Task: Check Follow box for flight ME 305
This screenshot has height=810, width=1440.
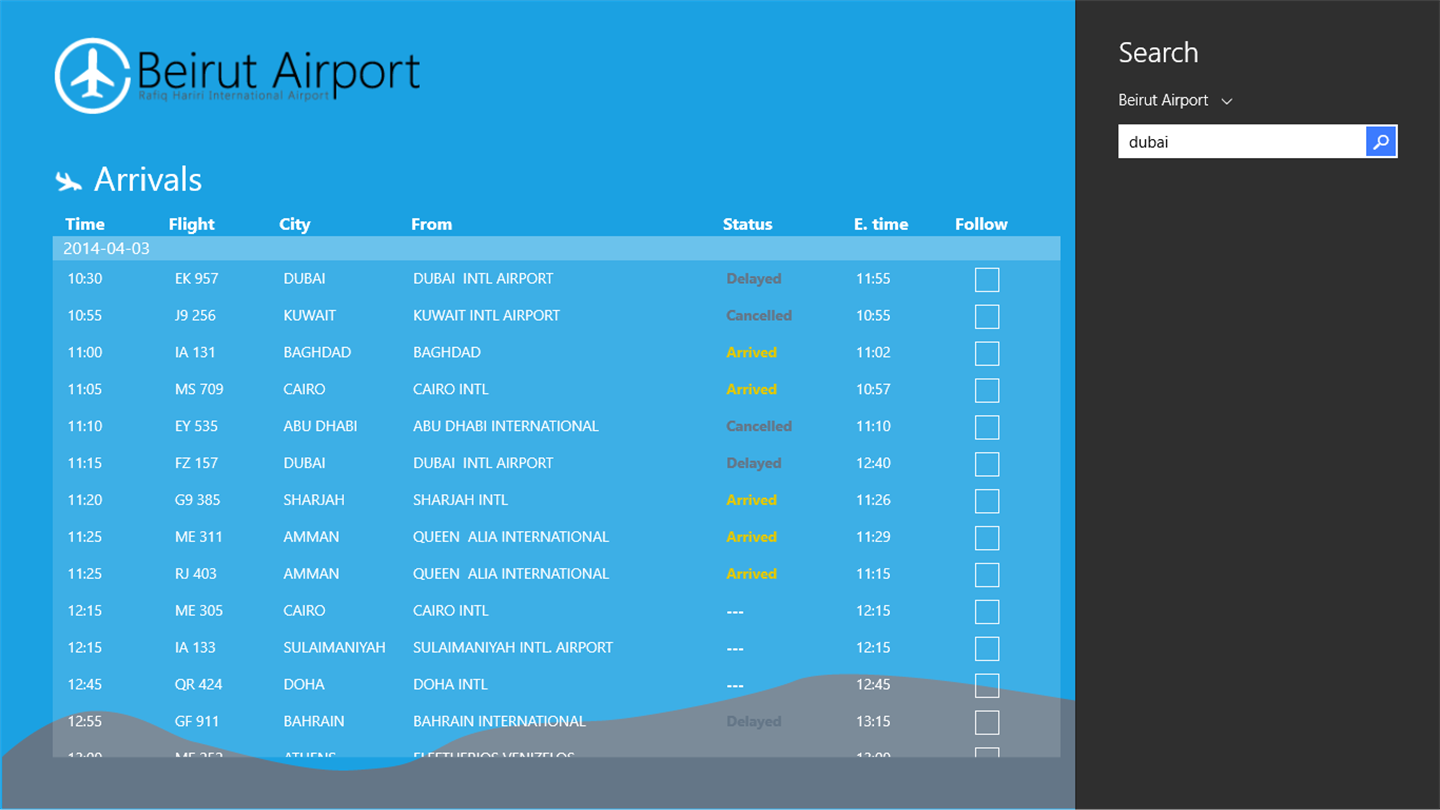Action: pos(987,612)
